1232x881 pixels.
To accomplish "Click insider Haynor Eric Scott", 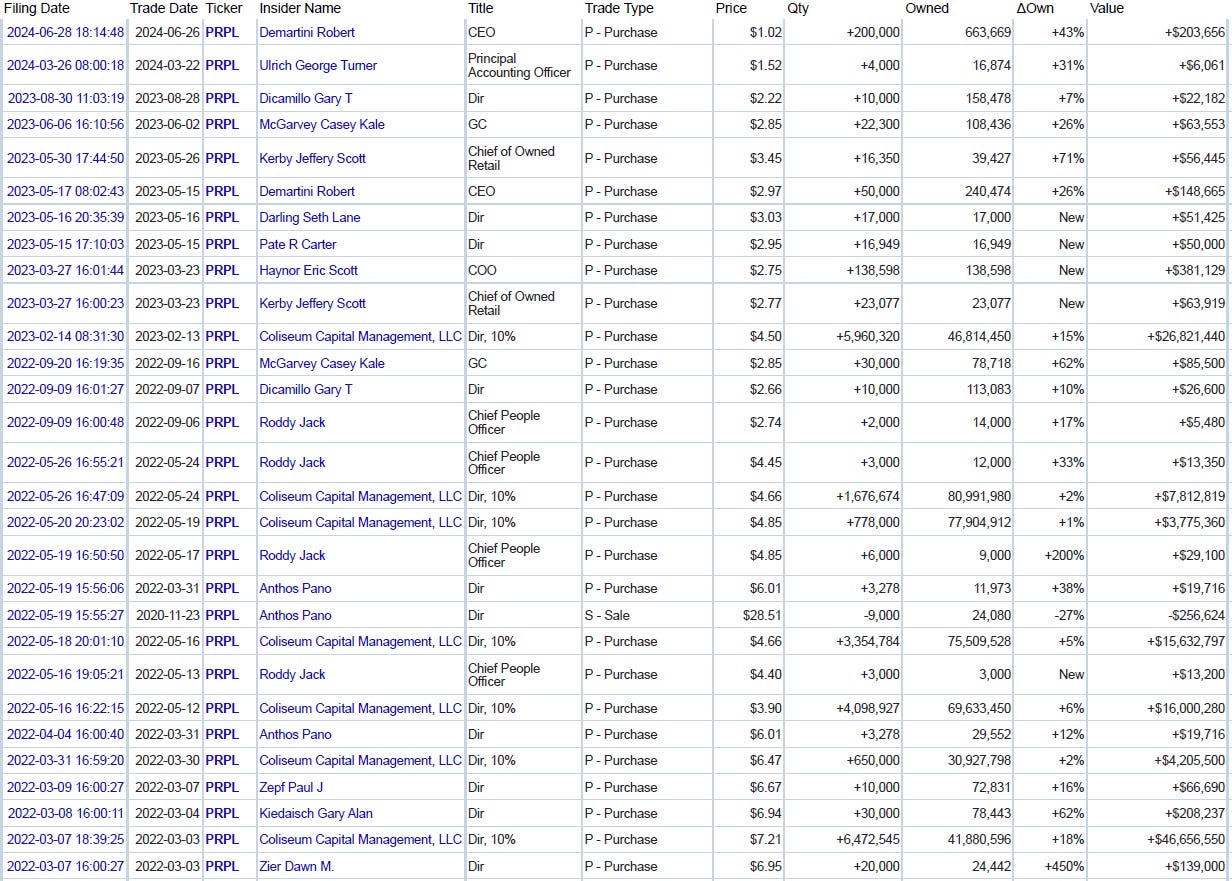I will pyautogui.click(x=308, y=270).
